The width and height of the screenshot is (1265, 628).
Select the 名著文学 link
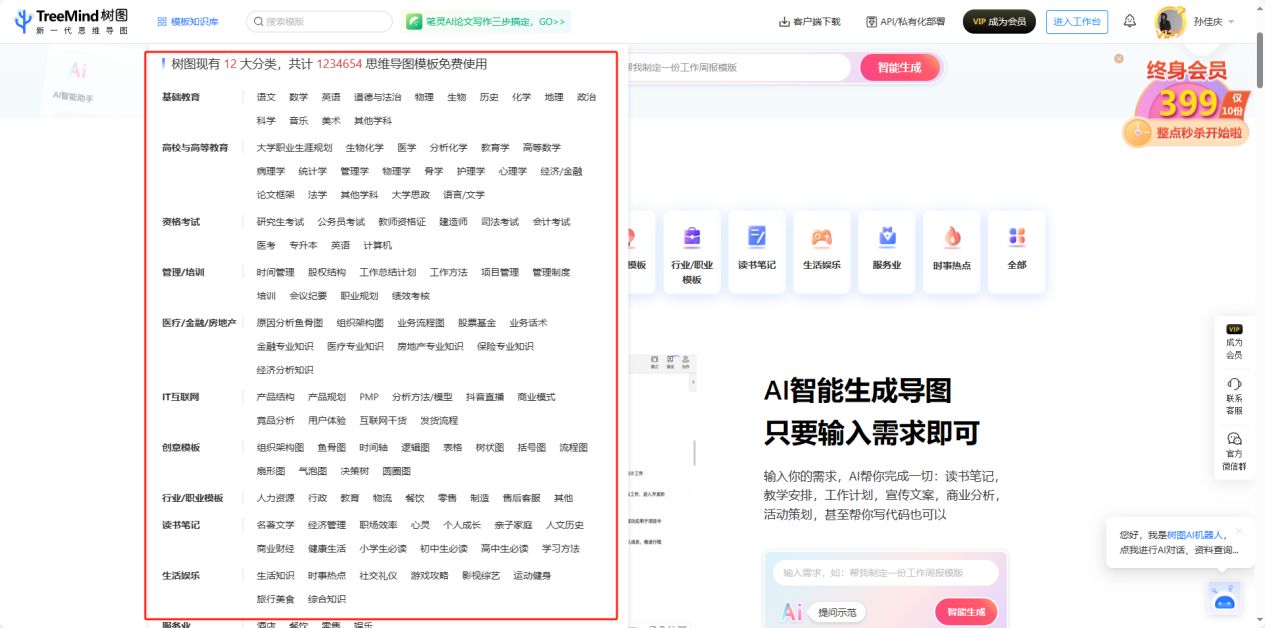tap(275, 524)
